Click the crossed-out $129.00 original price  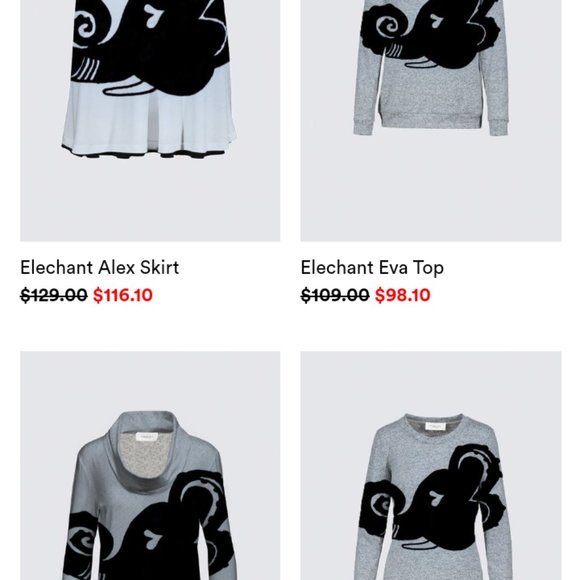click(54, 295)
